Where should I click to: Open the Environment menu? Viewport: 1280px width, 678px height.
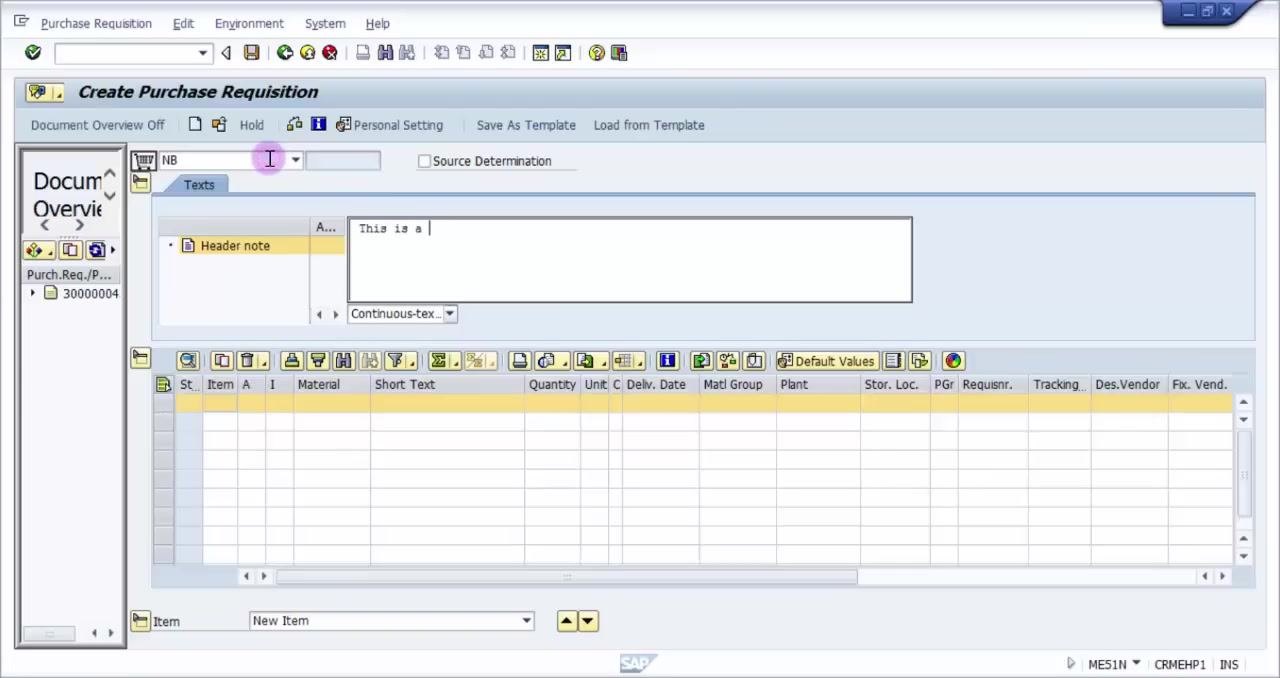click(x=249, y=23)
